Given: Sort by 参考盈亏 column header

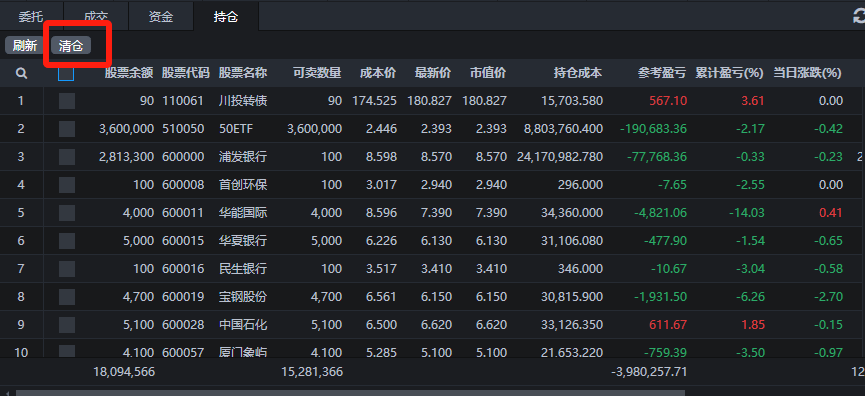Looking at the screenshot, I should click(662, 73).
